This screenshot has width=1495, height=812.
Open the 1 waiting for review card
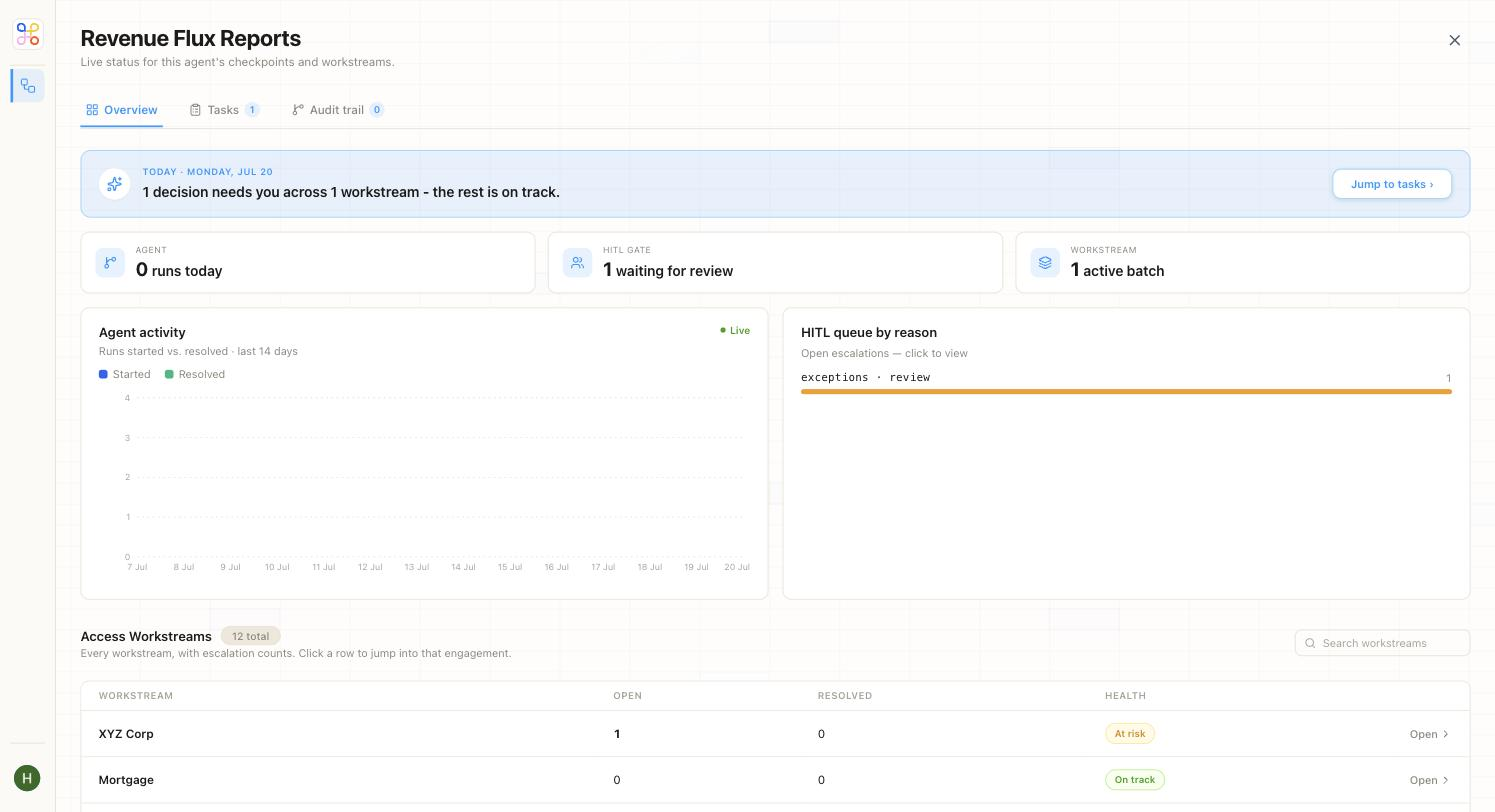pos(775,263)
